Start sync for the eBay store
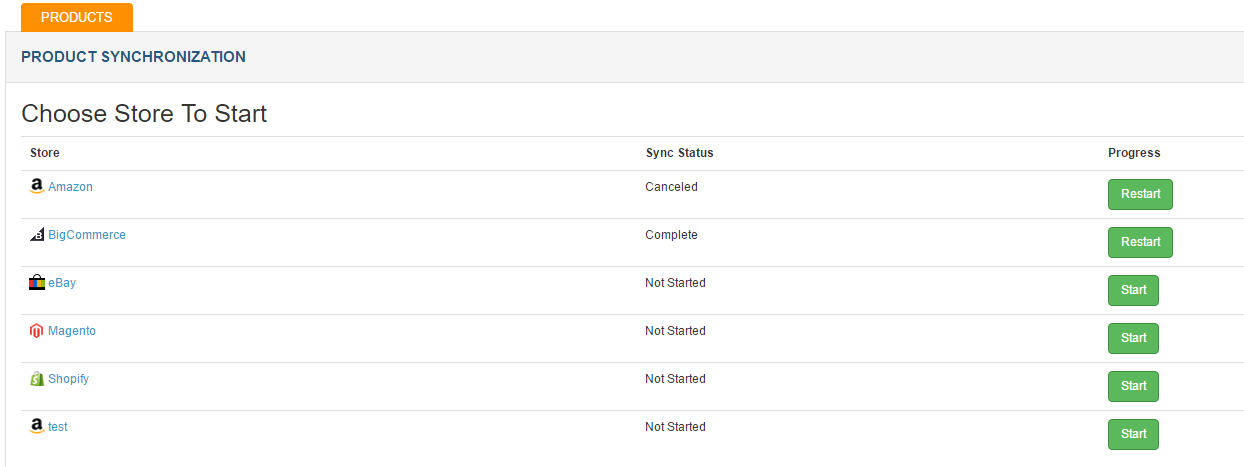 click(1133, 291)
